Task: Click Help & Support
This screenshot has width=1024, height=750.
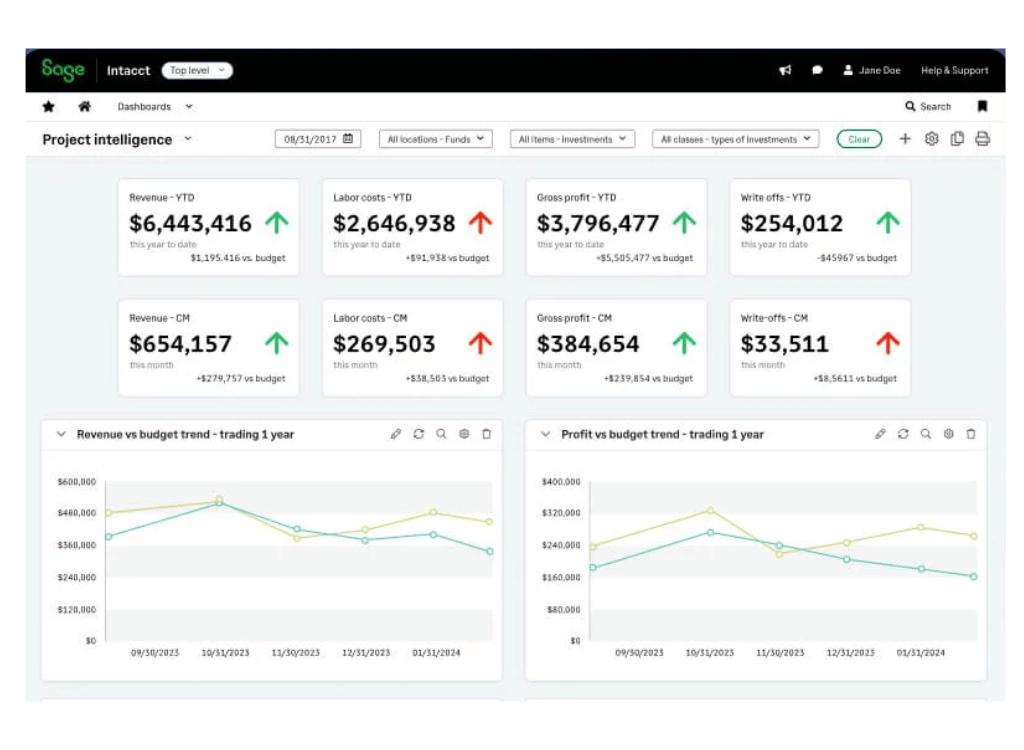Action: click(x=954, y=70)
